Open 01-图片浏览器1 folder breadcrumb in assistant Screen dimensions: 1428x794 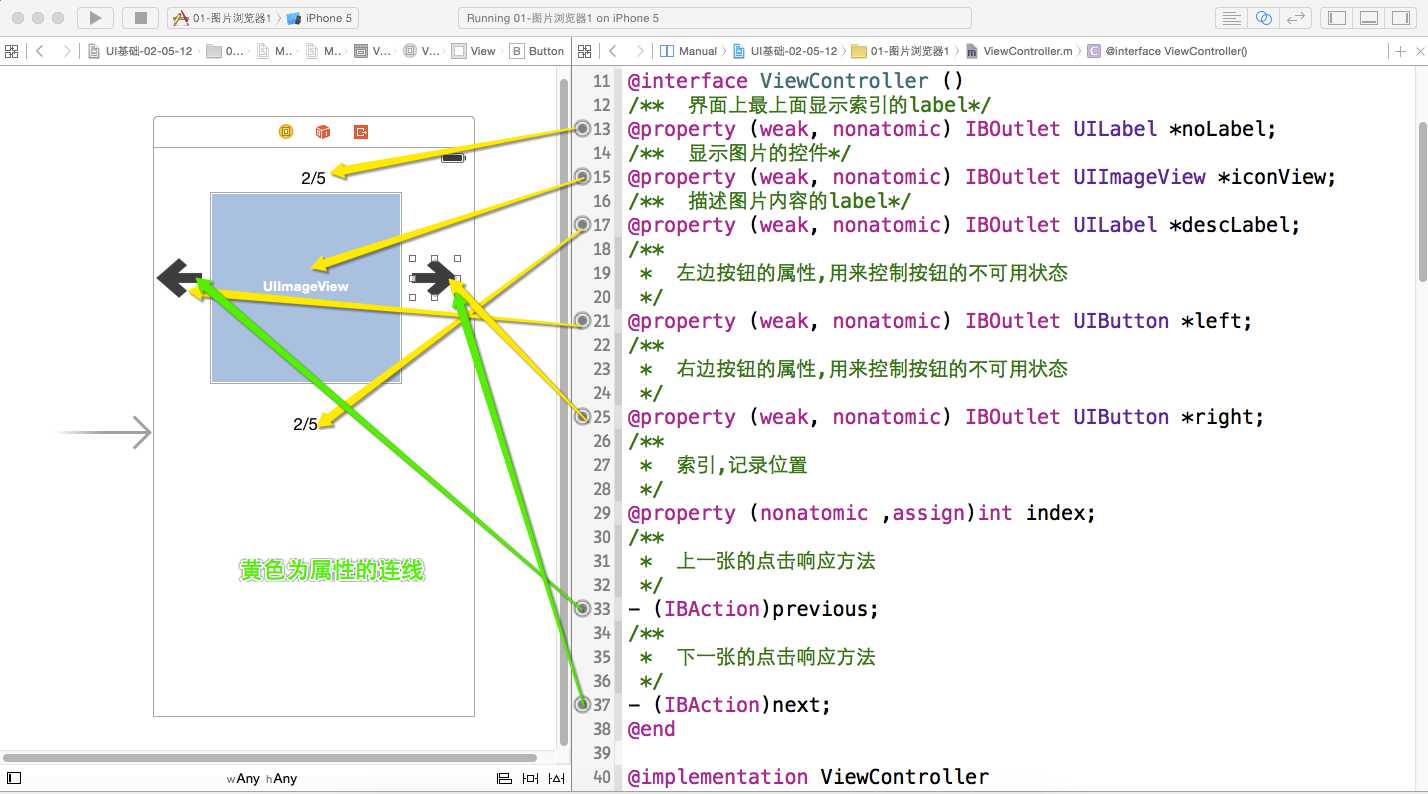coord(900,51)
